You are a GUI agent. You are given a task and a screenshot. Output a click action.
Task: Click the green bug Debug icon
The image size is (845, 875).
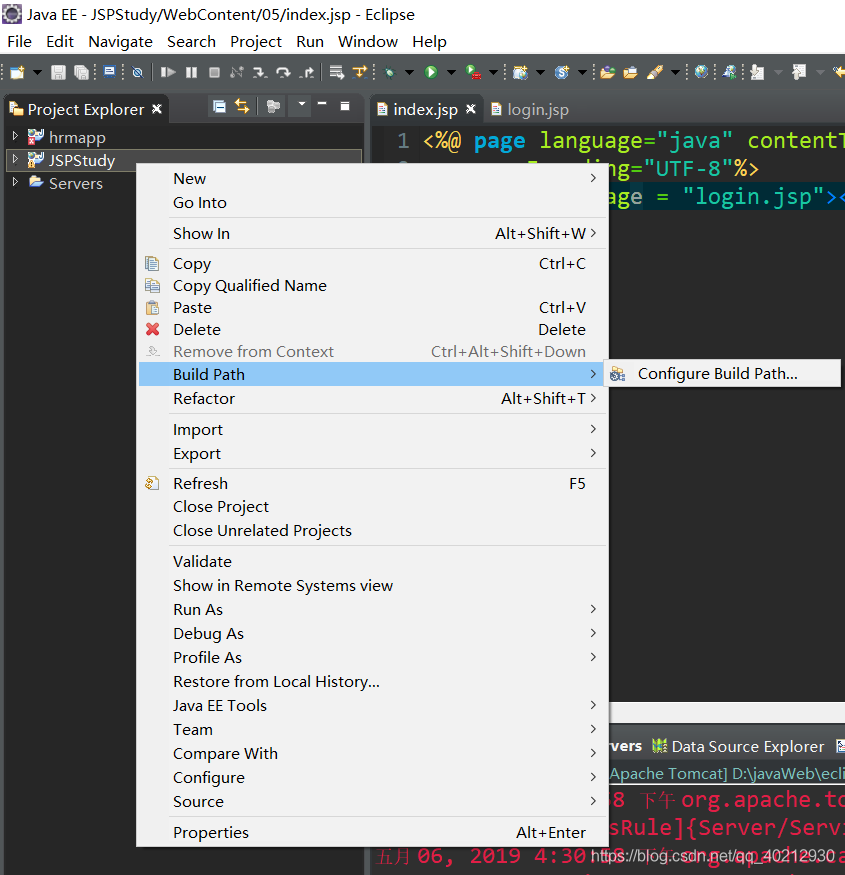click(x=390, y=72)
